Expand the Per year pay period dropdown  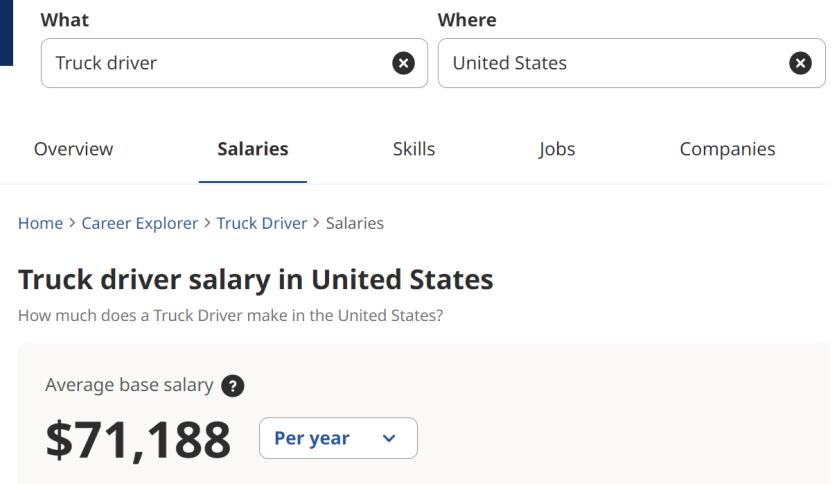(337, 438)
